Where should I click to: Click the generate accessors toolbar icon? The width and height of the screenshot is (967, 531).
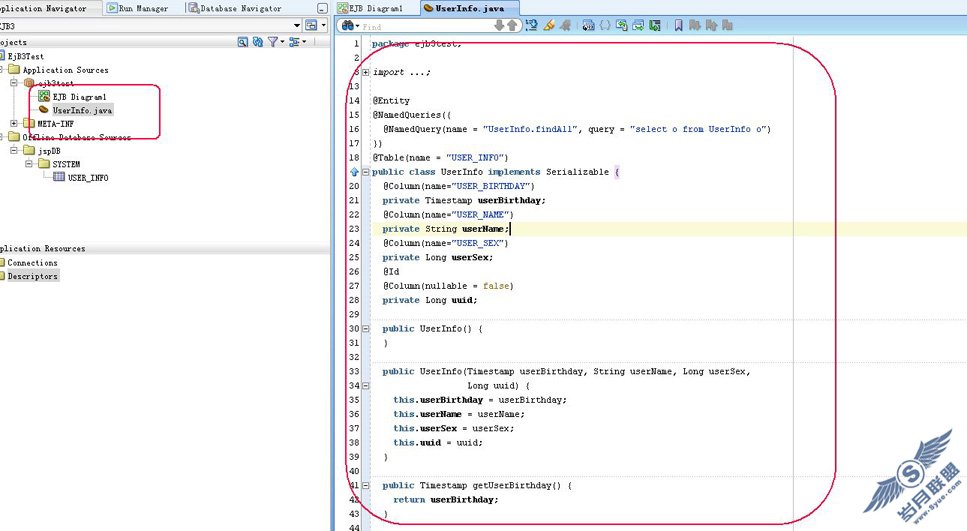pos(588,25)
